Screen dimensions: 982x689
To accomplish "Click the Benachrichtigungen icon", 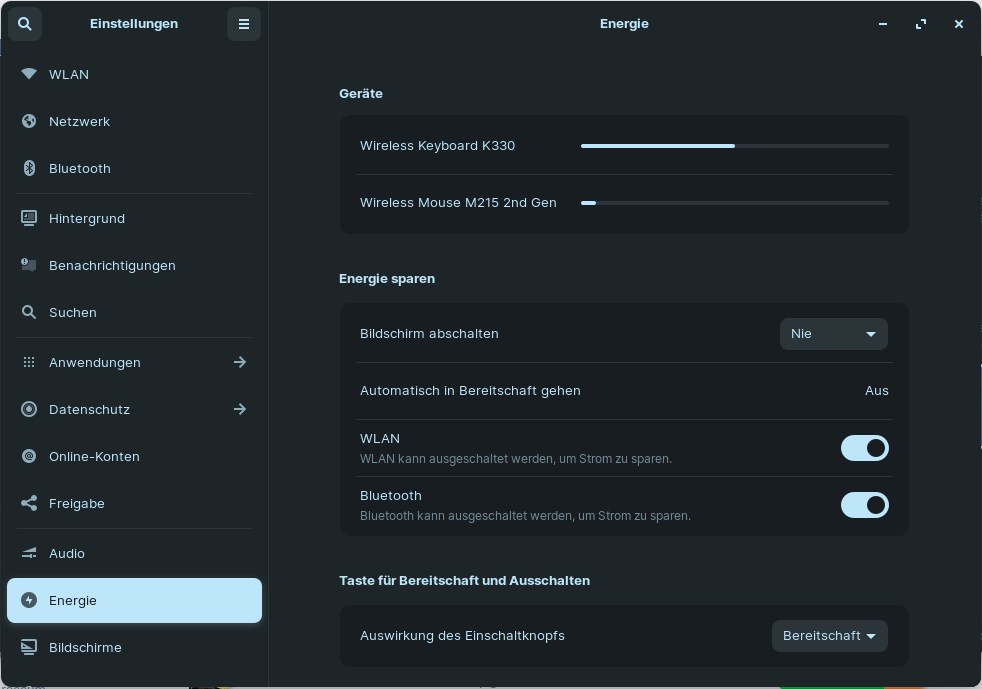I will [29, 265].
